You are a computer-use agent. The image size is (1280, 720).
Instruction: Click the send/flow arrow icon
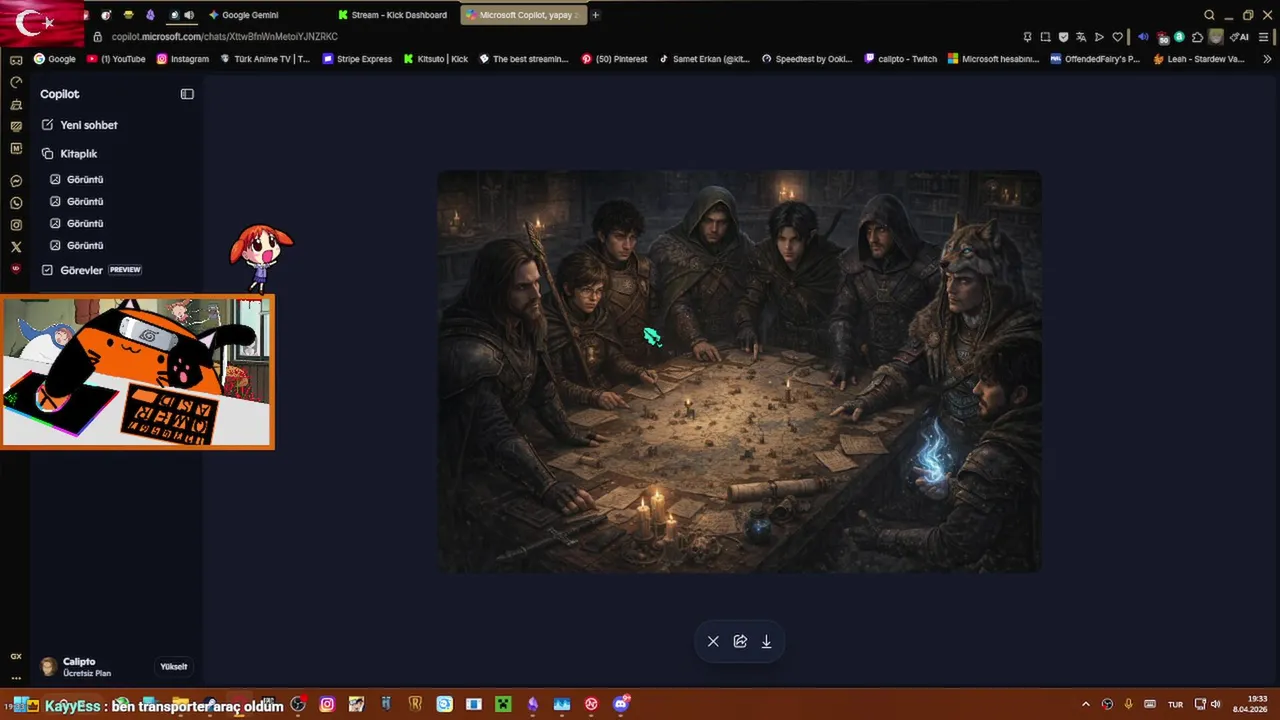click(x=1099, y=37)
